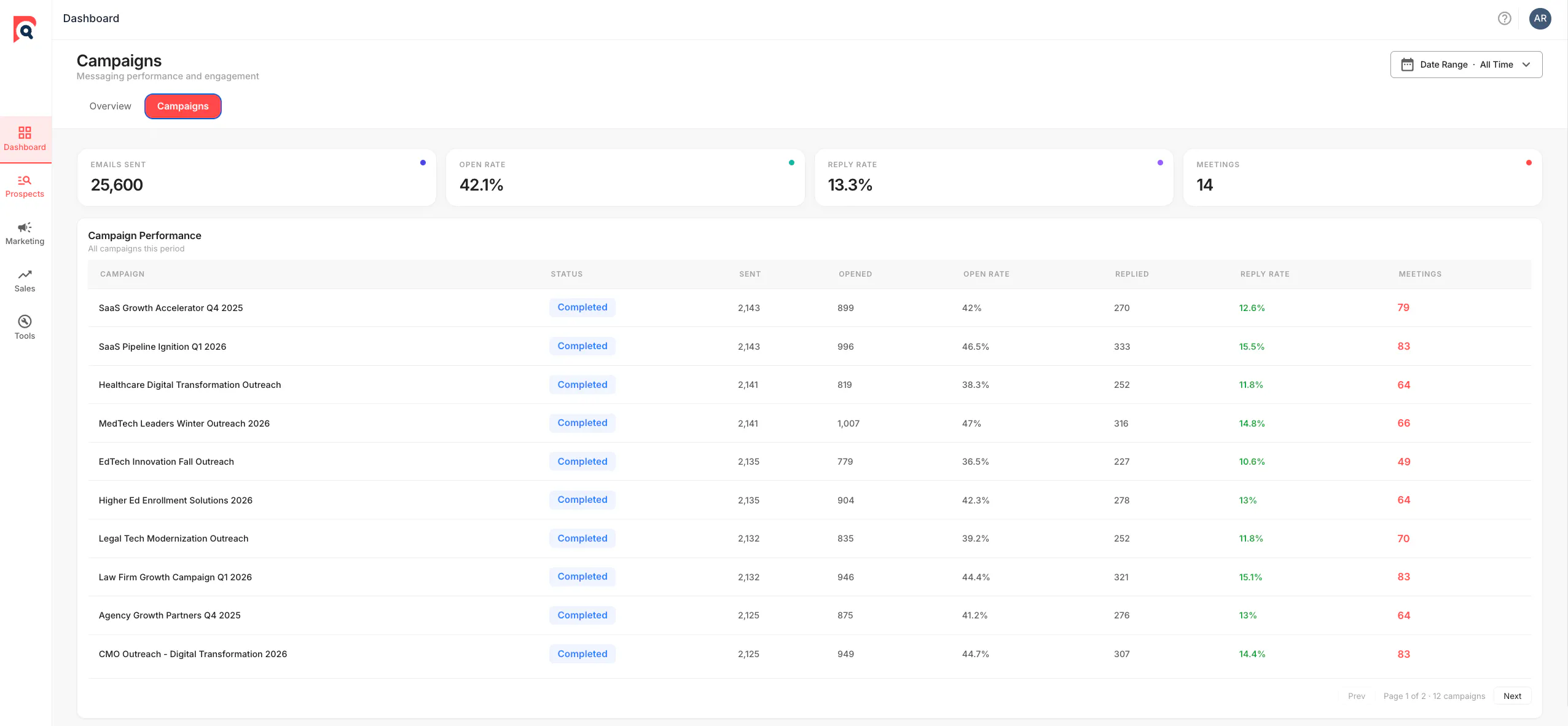Sort by the Opened column header
This screenshot has width=1568, height=726.
(855, 274)
